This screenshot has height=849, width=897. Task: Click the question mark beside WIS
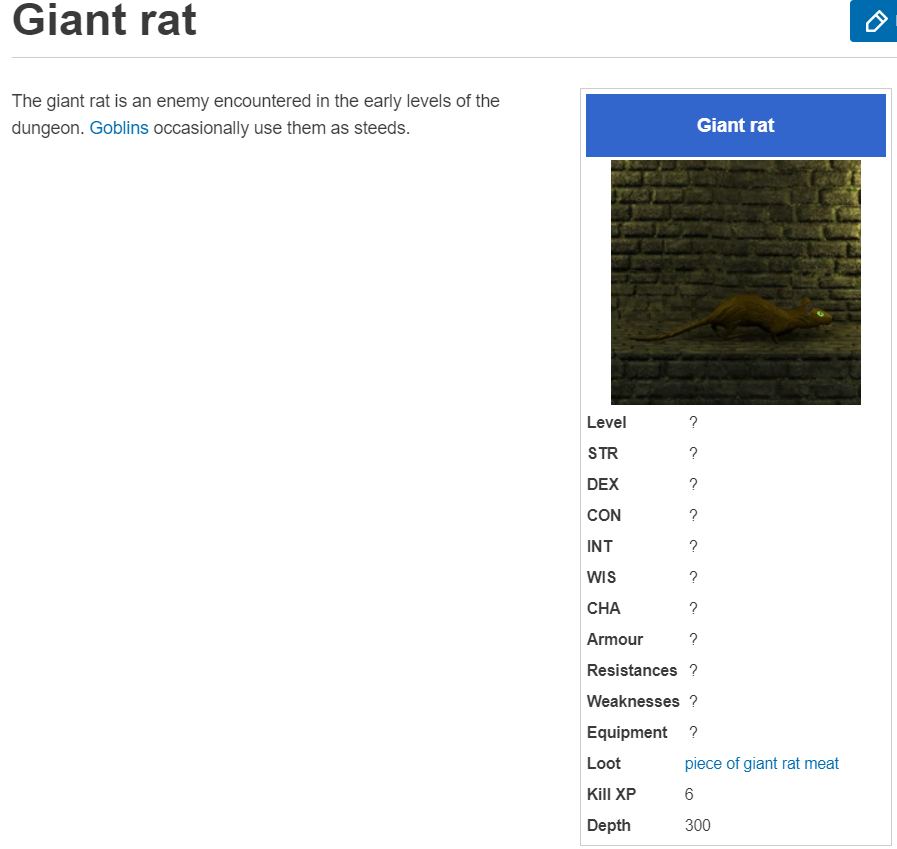pyautogui.click(x=693, y=577)
